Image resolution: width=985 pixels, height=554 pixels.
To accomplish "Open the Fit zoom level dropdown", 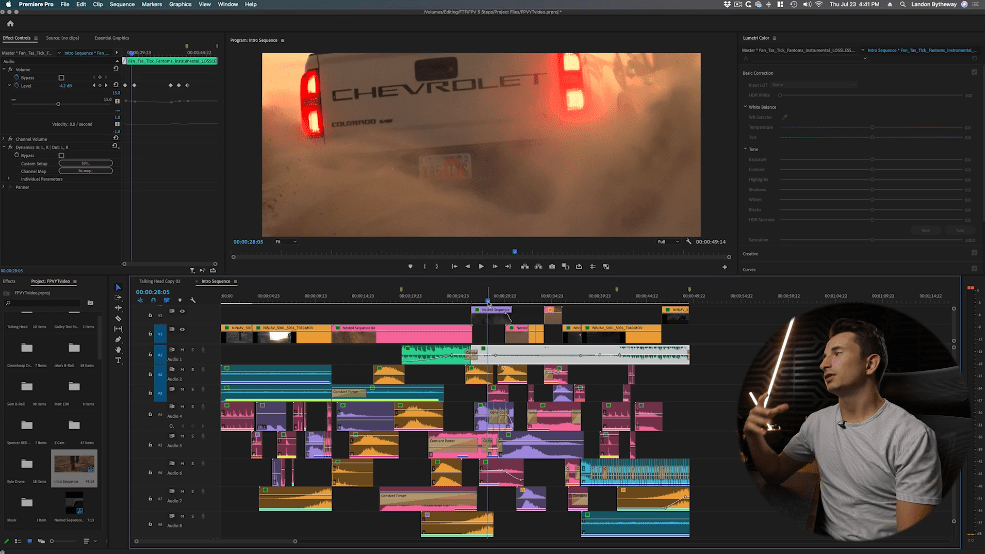I will 287,241.
